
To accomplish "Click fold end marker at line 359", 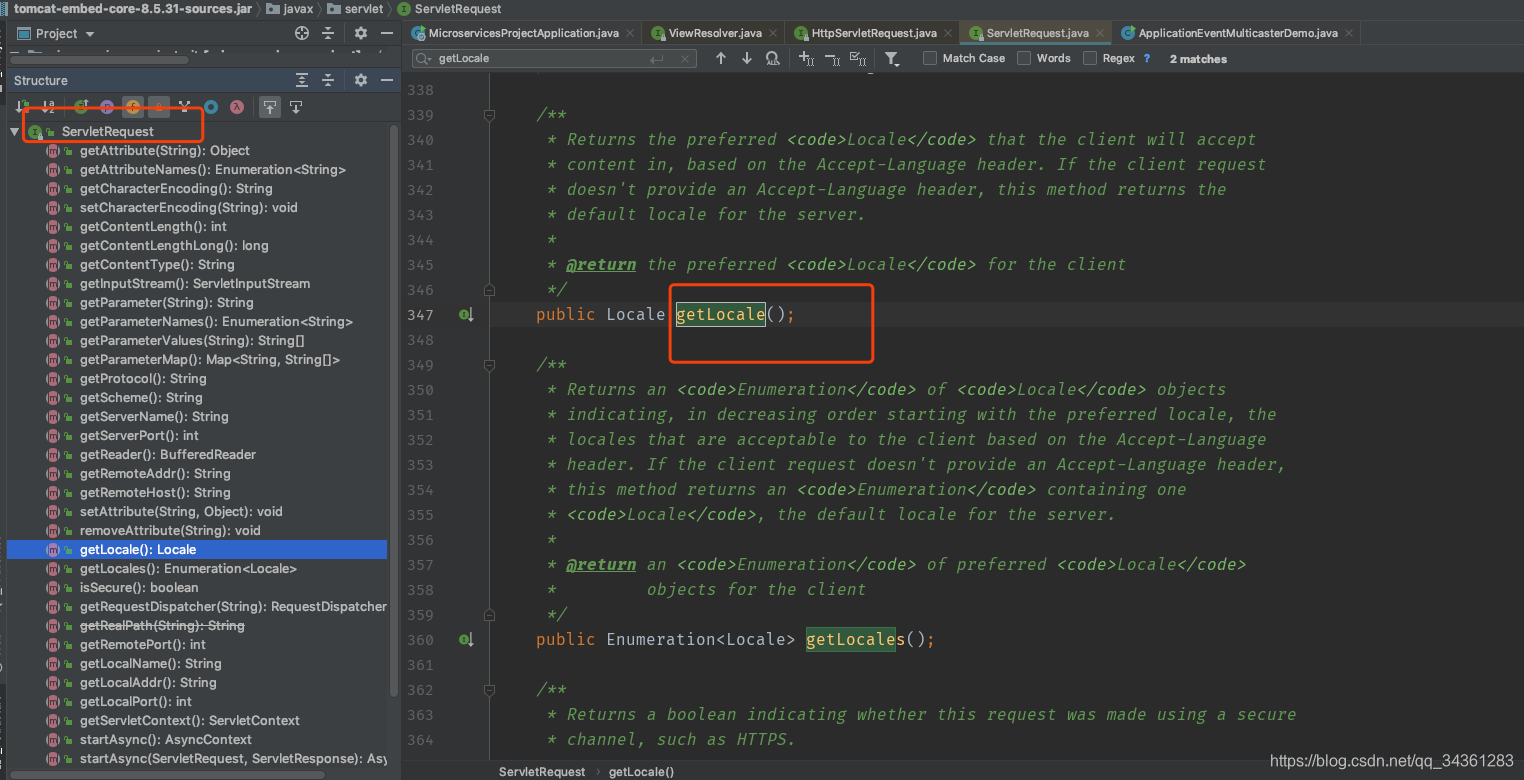I will tap(489, 615).
